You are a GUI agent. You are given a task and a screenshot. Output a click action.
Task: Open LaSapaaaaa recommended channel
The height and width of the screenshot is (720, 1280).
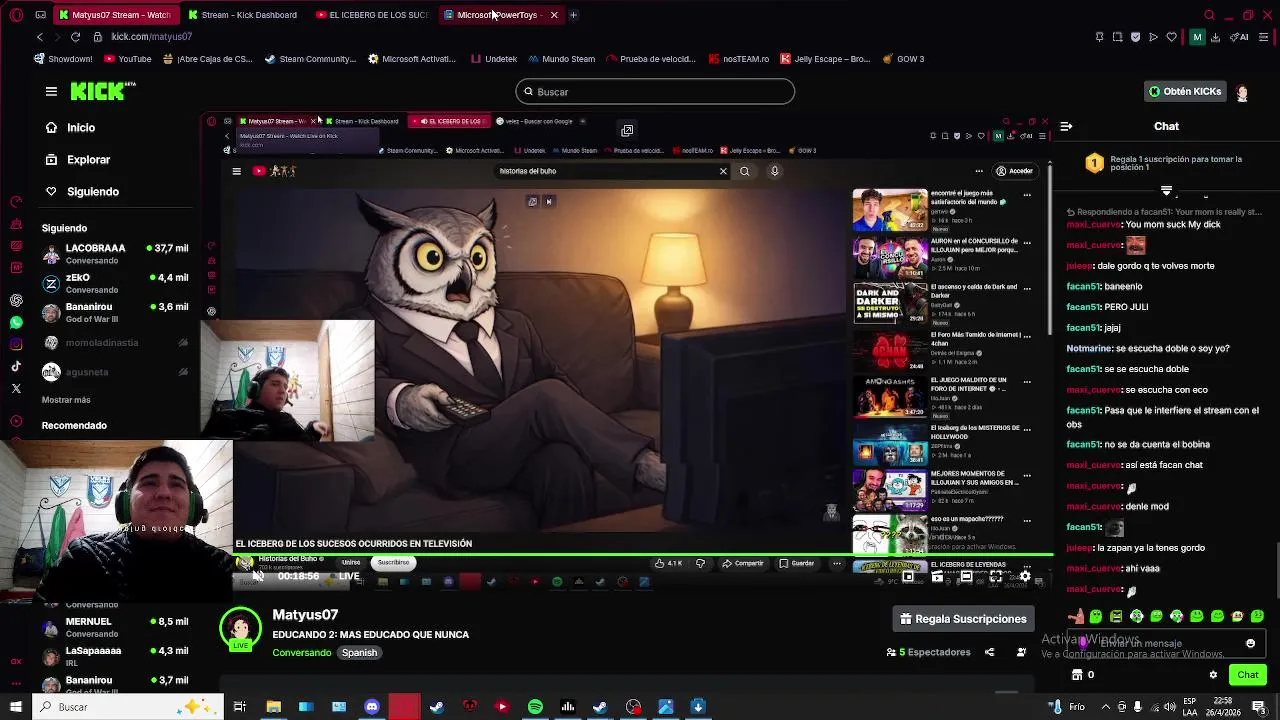pos(115,656)
